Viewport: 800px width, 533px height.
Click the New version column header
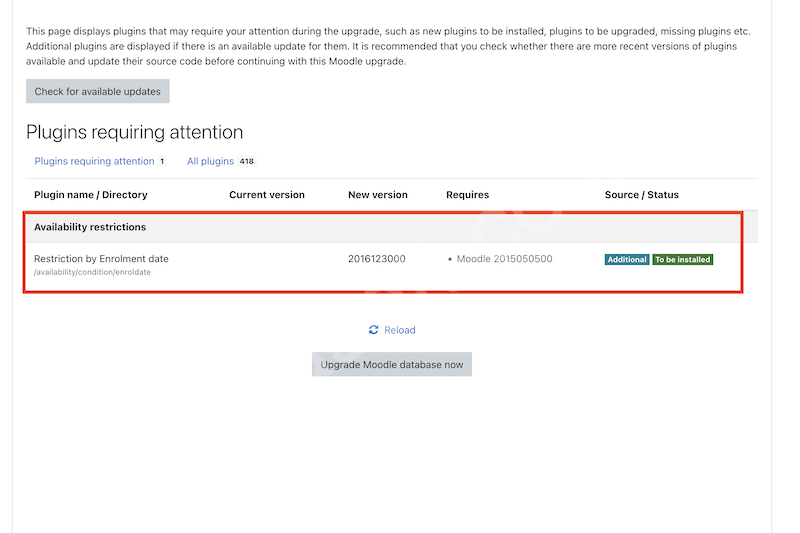(378, 195)
